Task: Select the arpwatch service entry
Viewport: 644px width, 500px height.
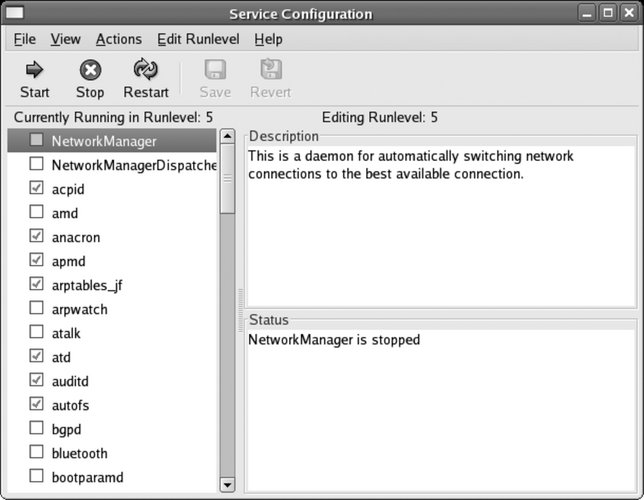Action: (x=79, y=309)
